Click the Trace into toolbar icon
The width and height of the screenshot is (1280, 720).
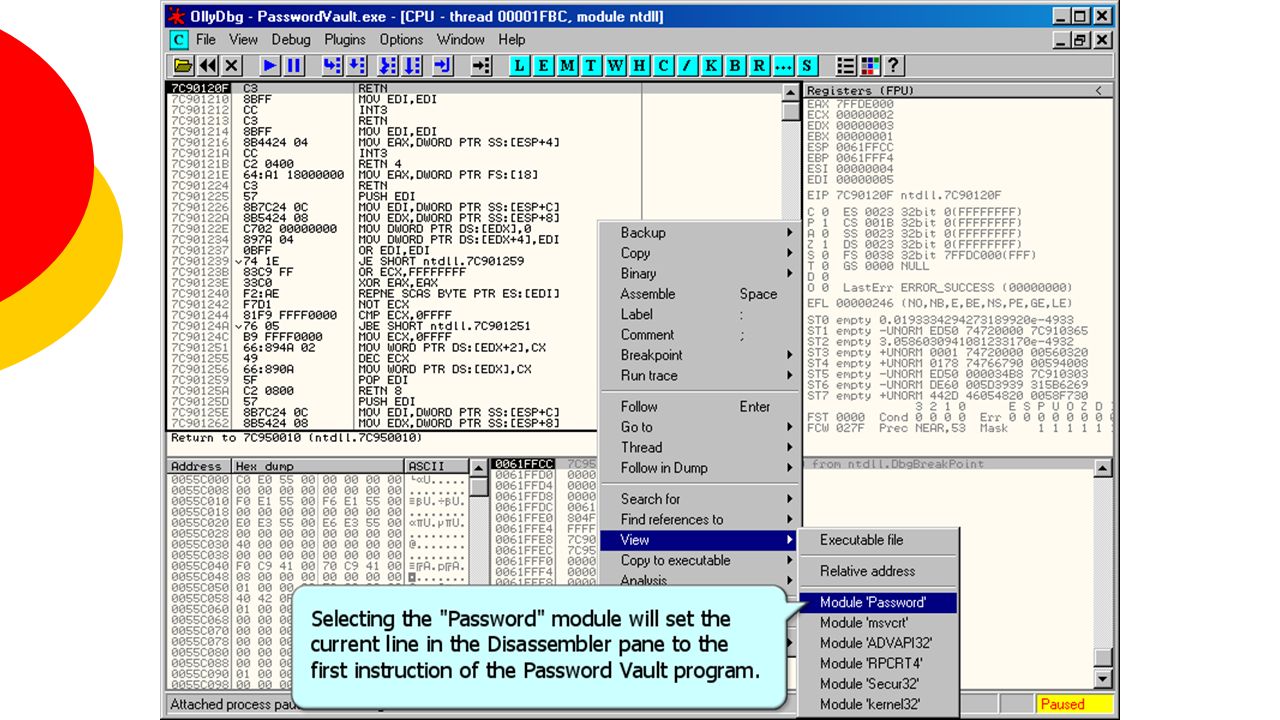click(389, 66)
